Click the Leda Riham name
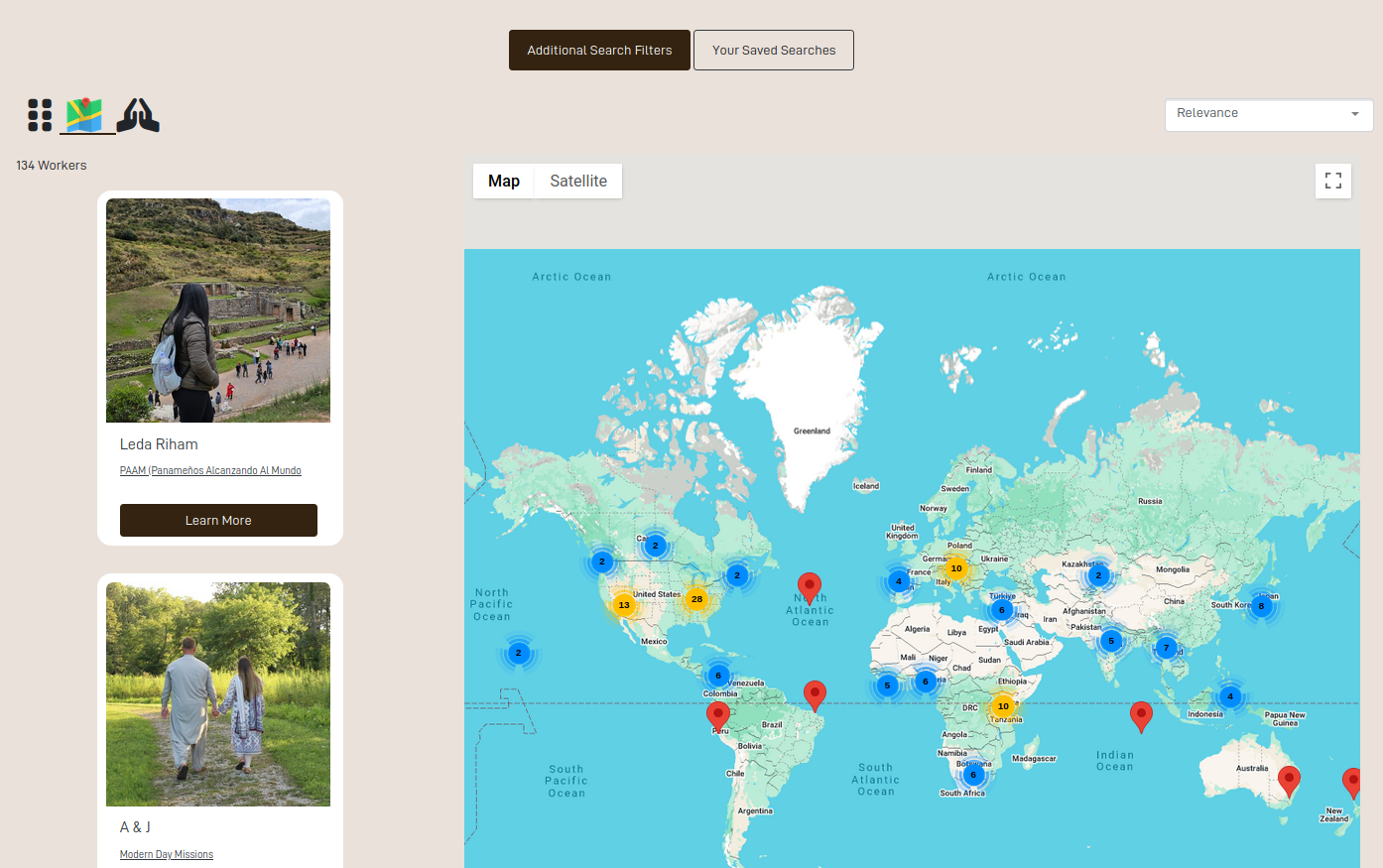The width and height of the screenshot is (1383, 868). (x=159, y=444)
